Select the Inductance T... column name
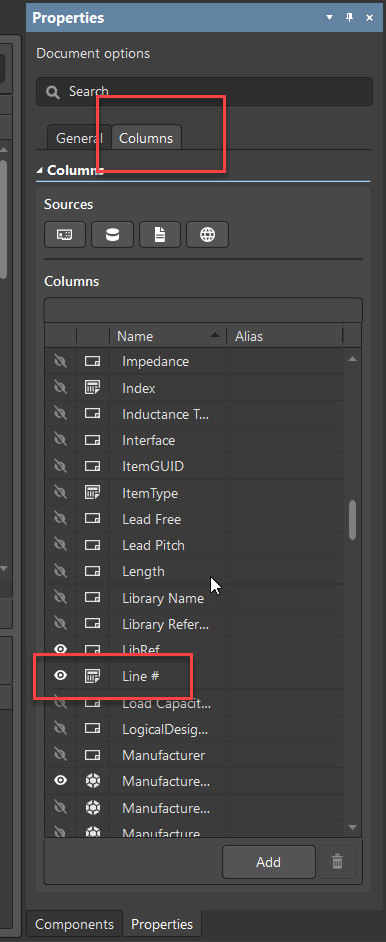 tap(166, 414)
